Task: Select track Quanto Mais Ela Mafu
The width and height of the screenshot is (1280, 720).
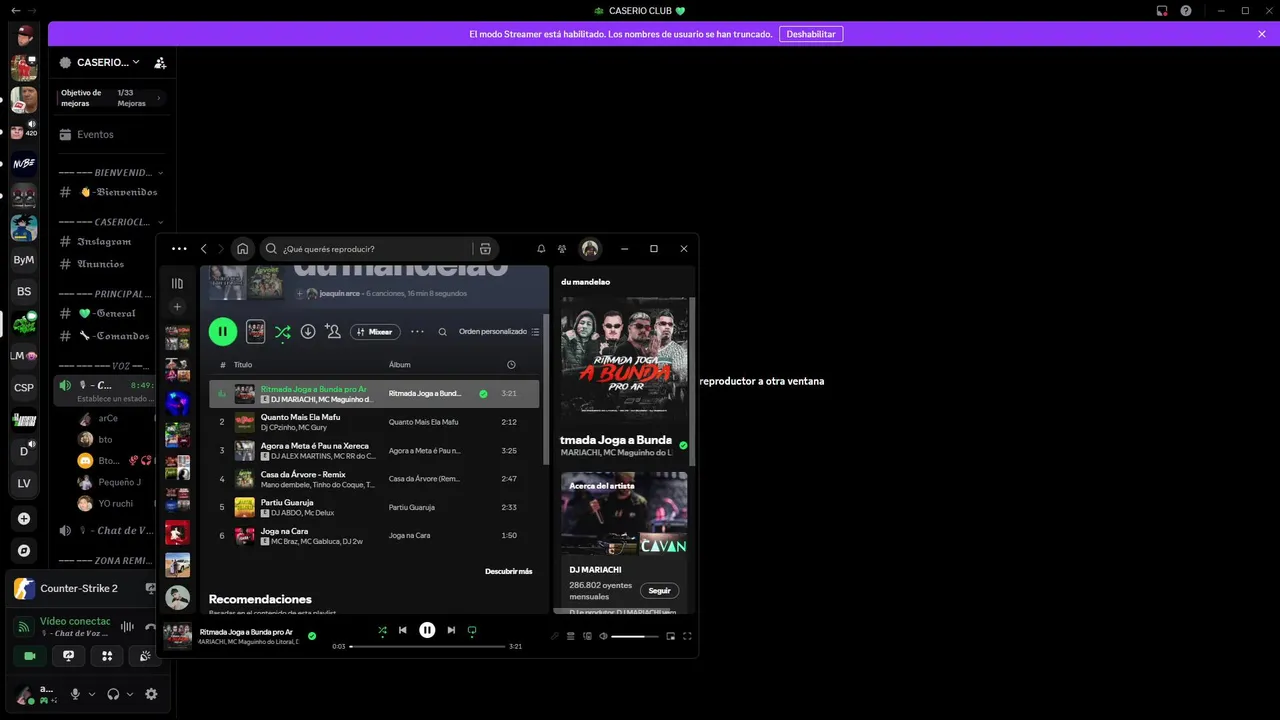Action: [x=374, y=422]
